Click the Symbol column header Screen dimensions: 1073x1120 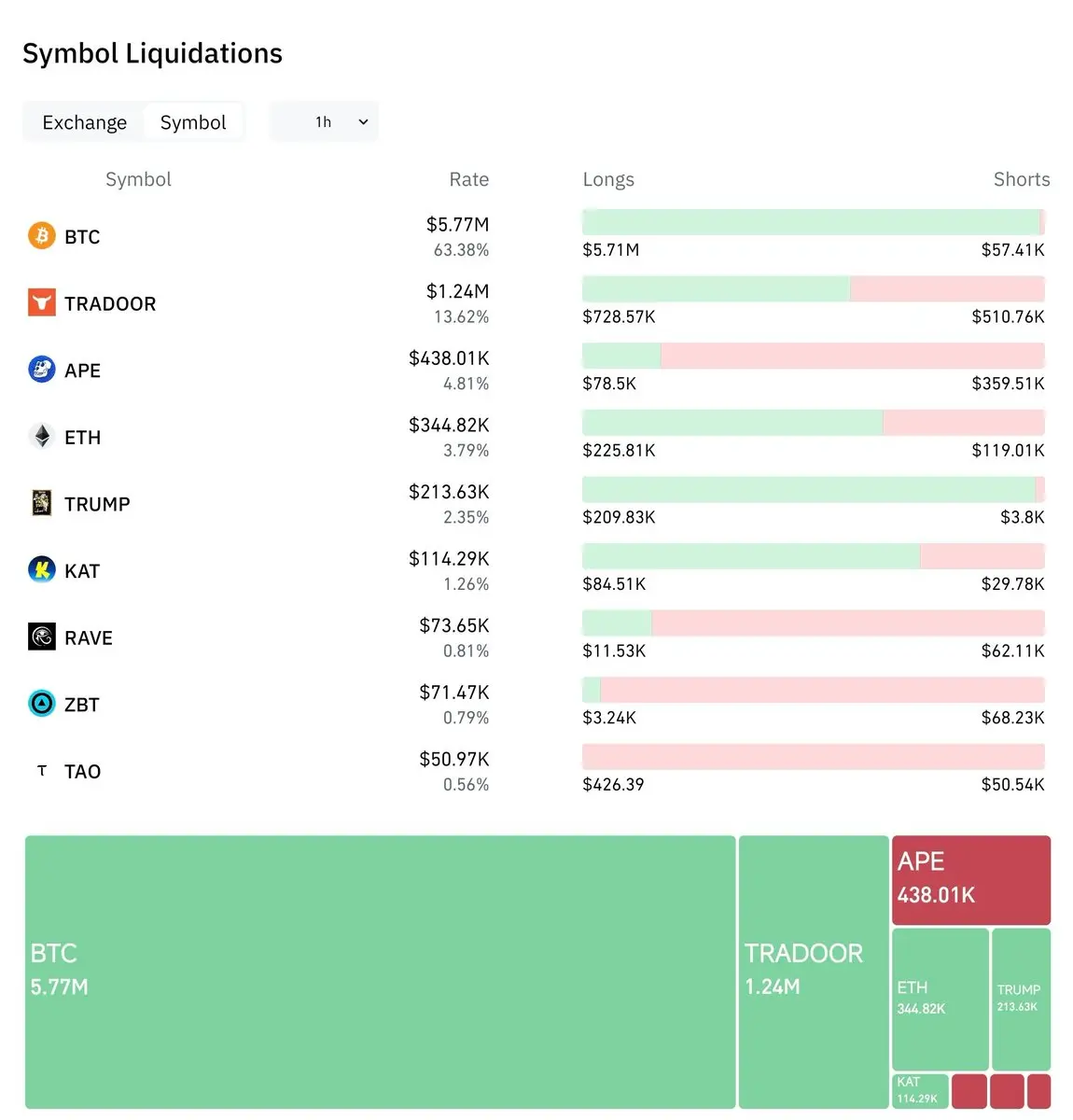coord(138,179)
